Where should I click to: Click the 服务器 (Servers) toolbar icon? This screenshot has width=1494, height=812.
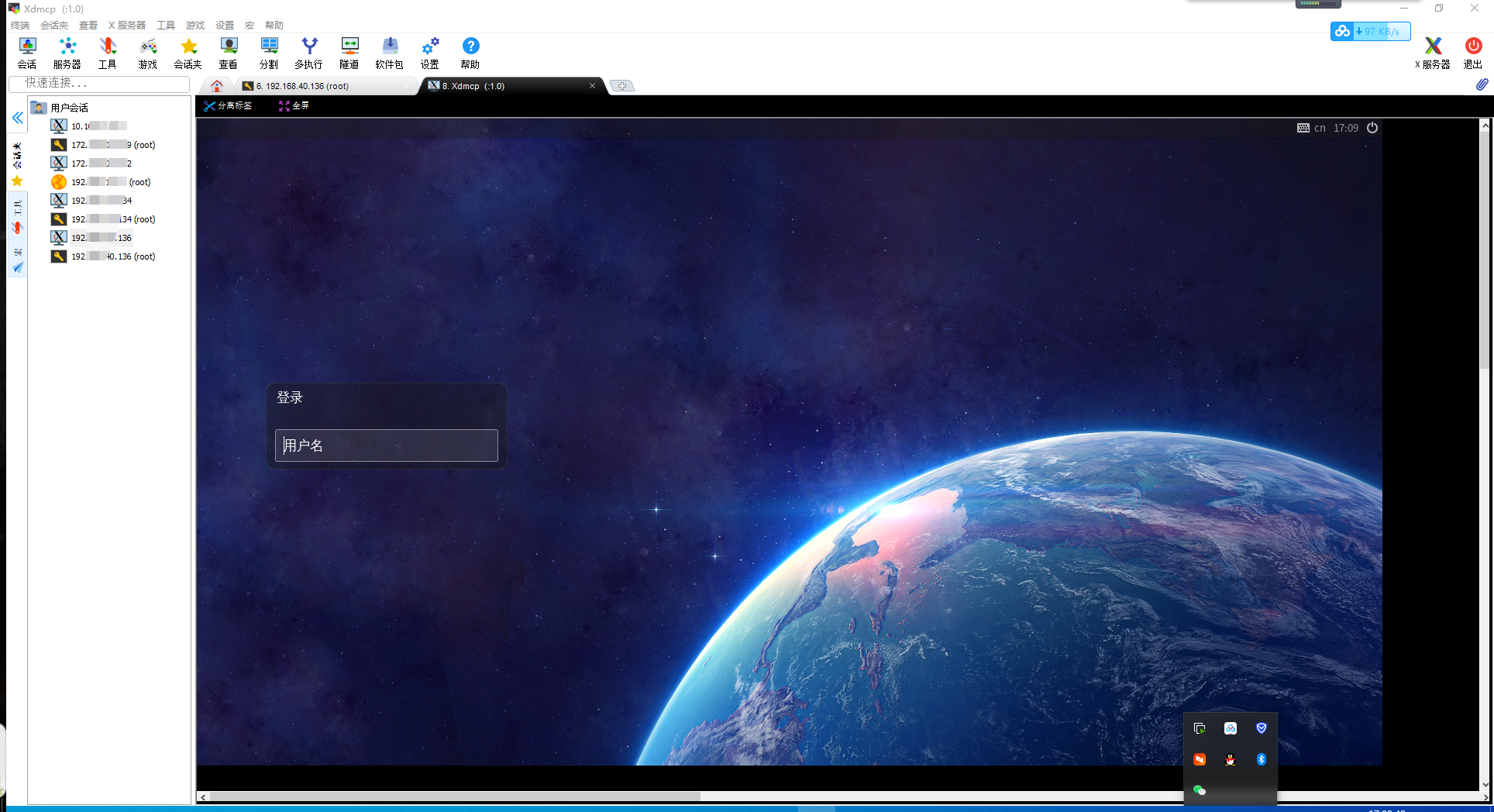pos(67,53)
